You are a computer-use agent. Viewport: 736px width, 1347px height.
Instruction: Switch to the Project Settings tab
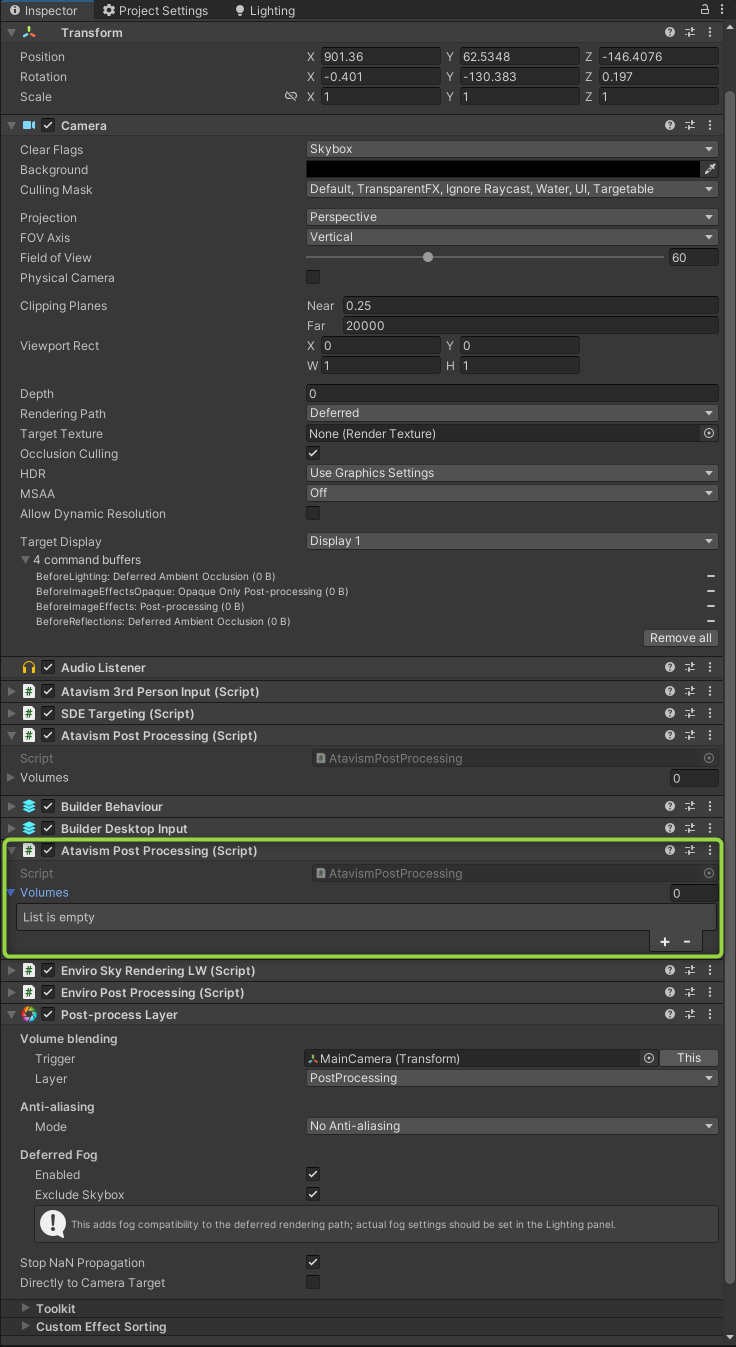155,11
